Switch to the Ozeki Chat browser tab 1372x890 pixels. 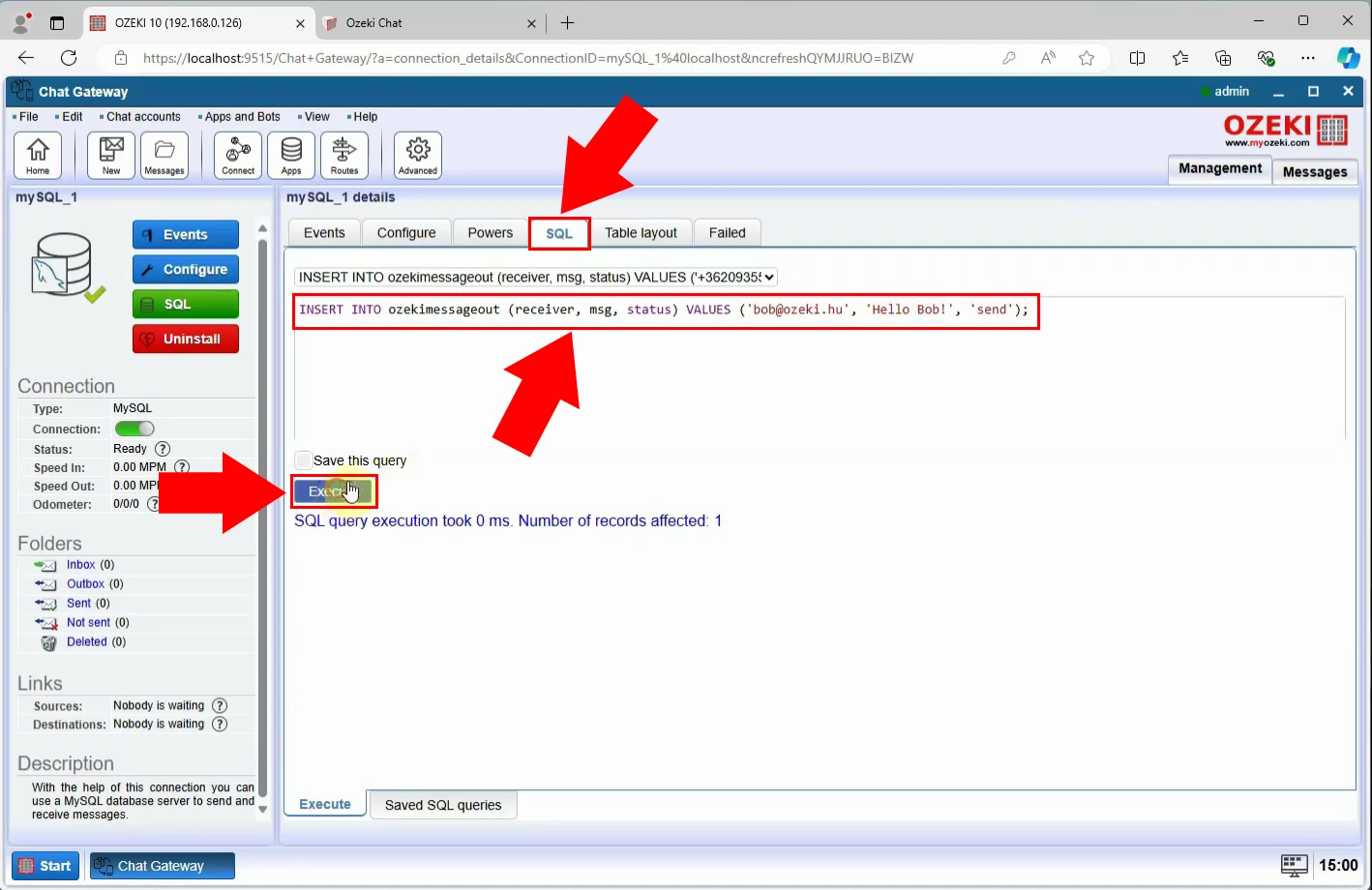point(431,23)
